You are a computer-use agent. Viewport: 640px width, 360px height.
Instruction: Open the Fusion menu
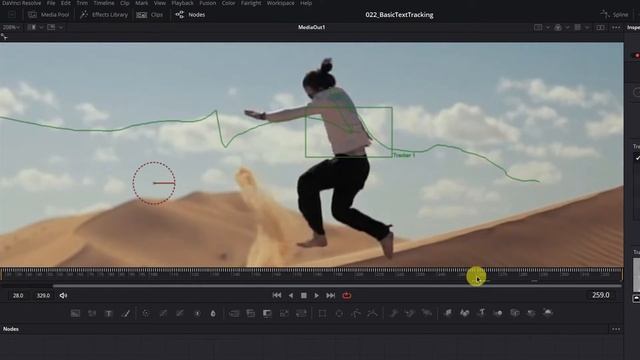[x=208, y=3]
